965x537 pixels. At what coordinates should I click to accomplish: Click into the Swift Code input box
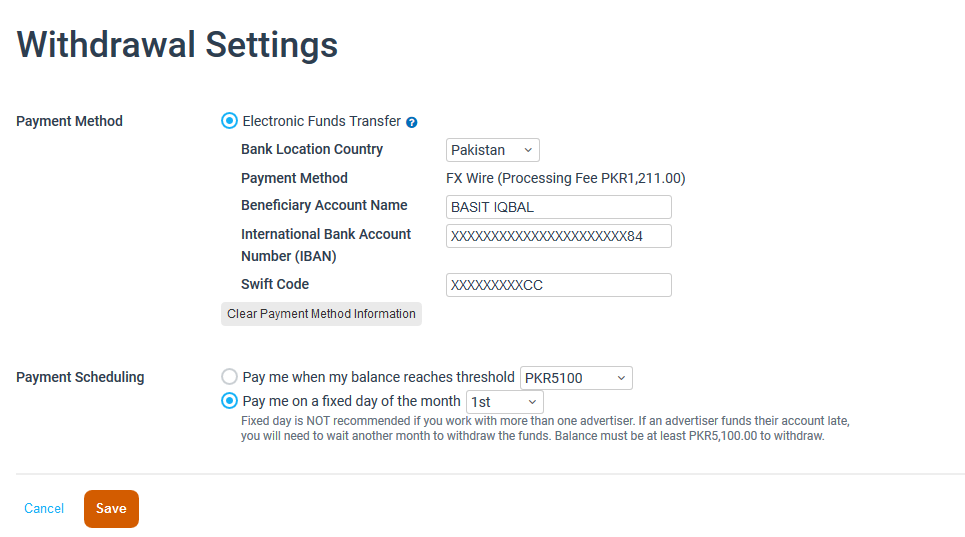pyautogui.click(x=558, y=285)
